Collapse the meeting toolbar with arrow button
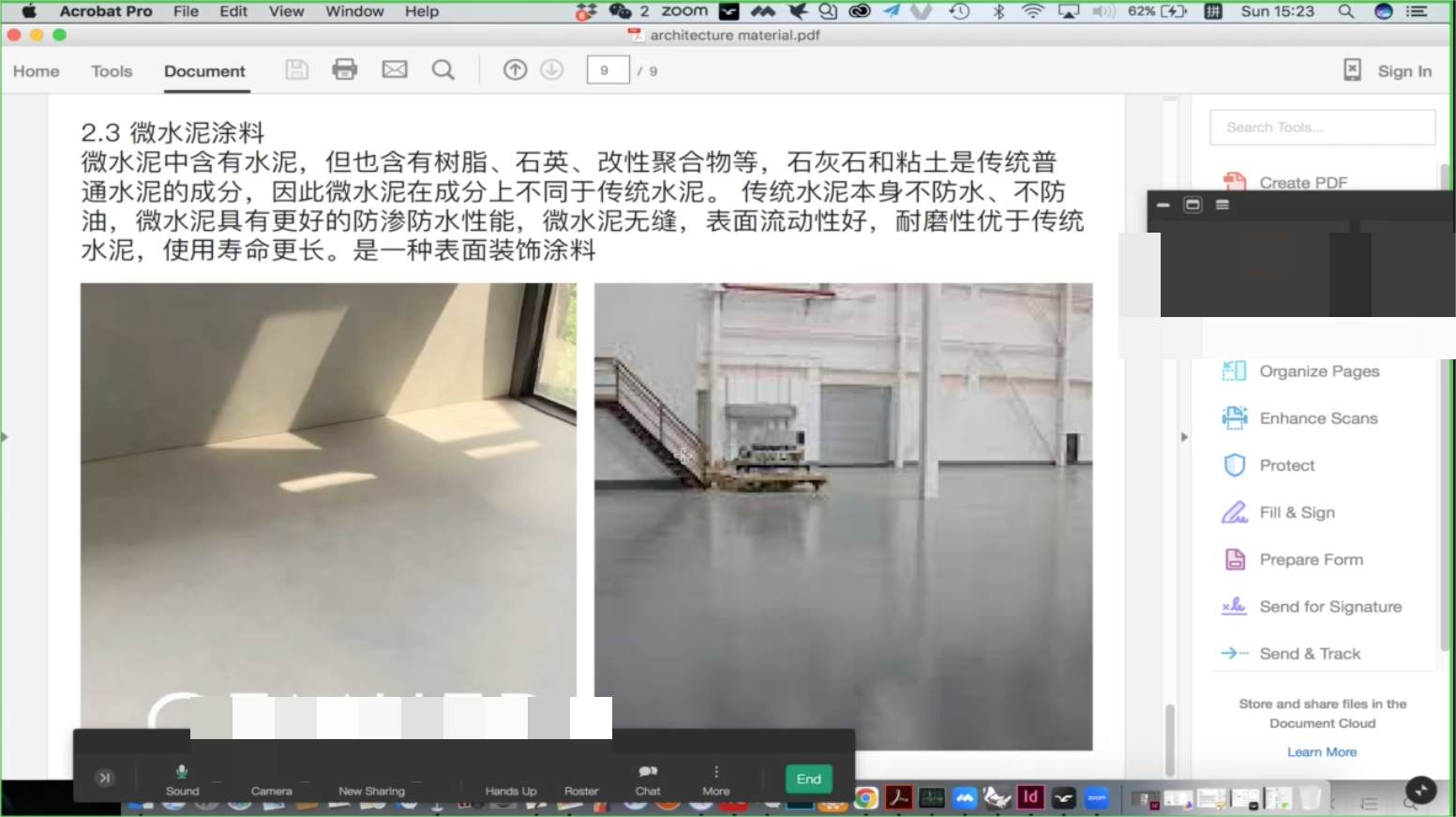1456x817 pixels. click(105, 778)
